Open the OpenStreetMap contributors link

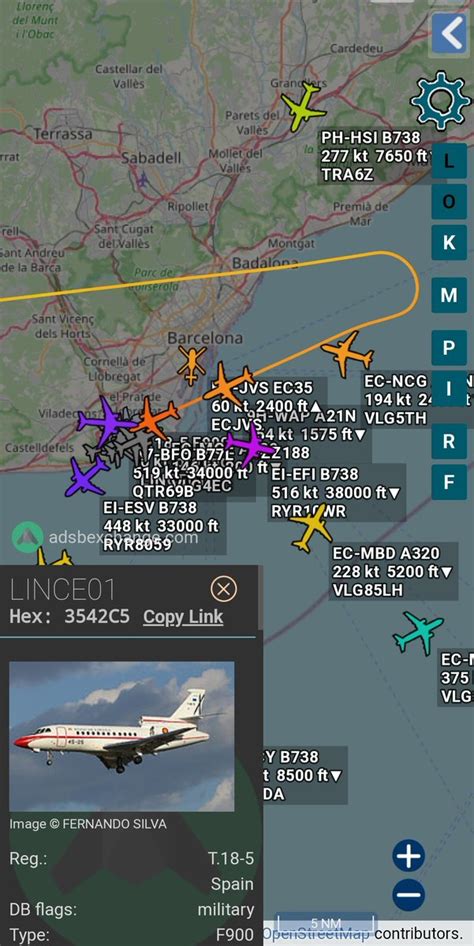coord(363,933)
